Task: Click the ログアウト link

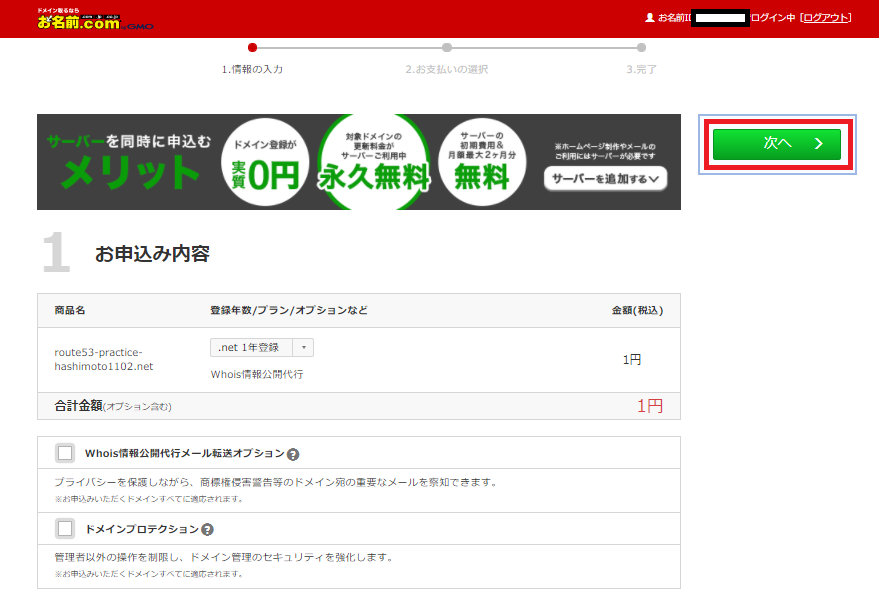Action: point(826,18)
